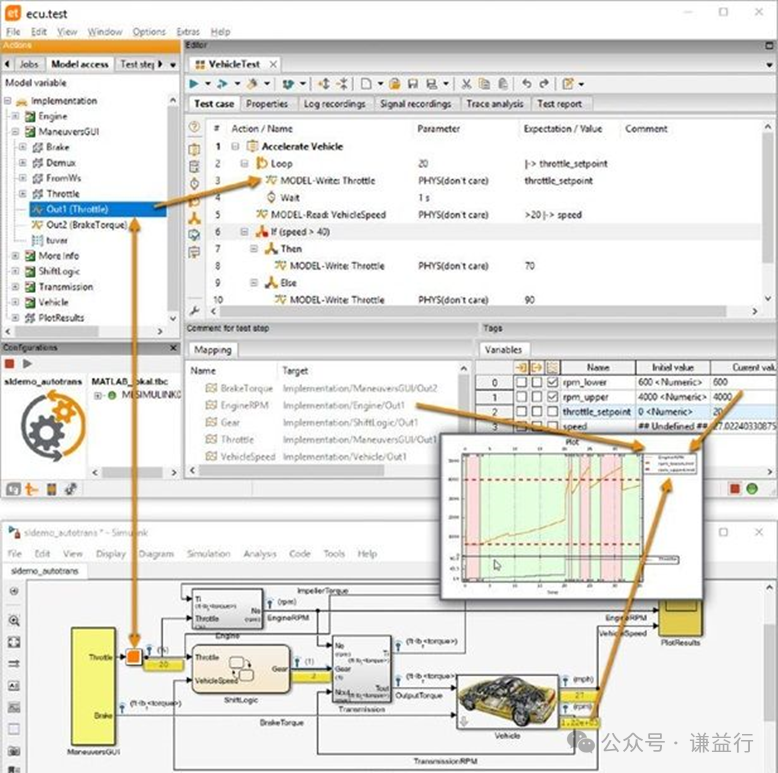Uncheck third checkbox of rpm_lower row
778x773 pixels.
tap(552, 382)
